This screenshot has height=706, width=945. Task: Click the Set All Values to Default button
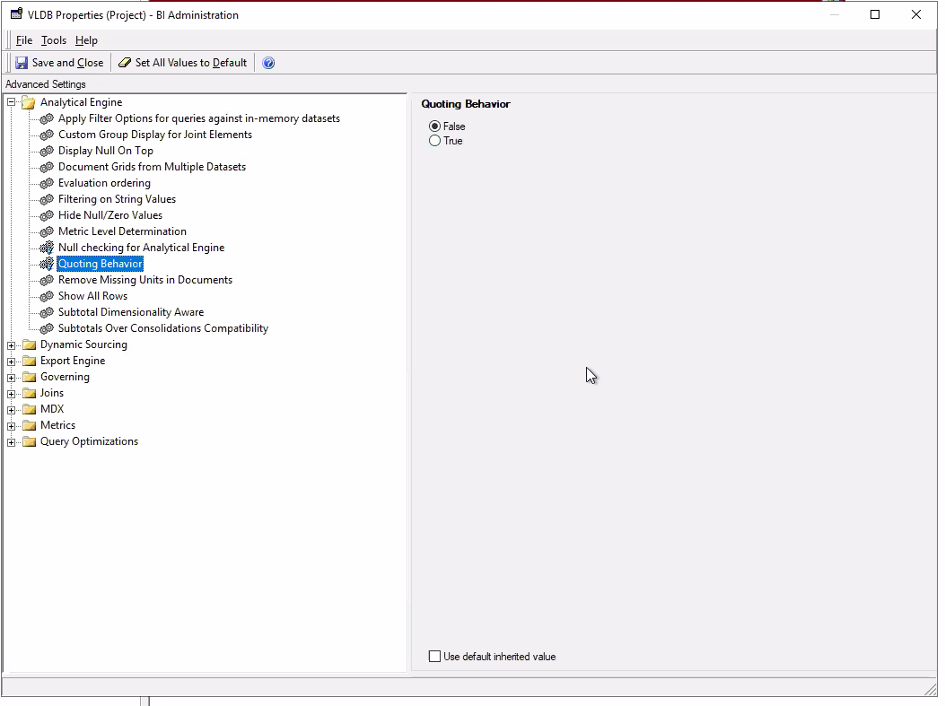[x=182, y=62]
